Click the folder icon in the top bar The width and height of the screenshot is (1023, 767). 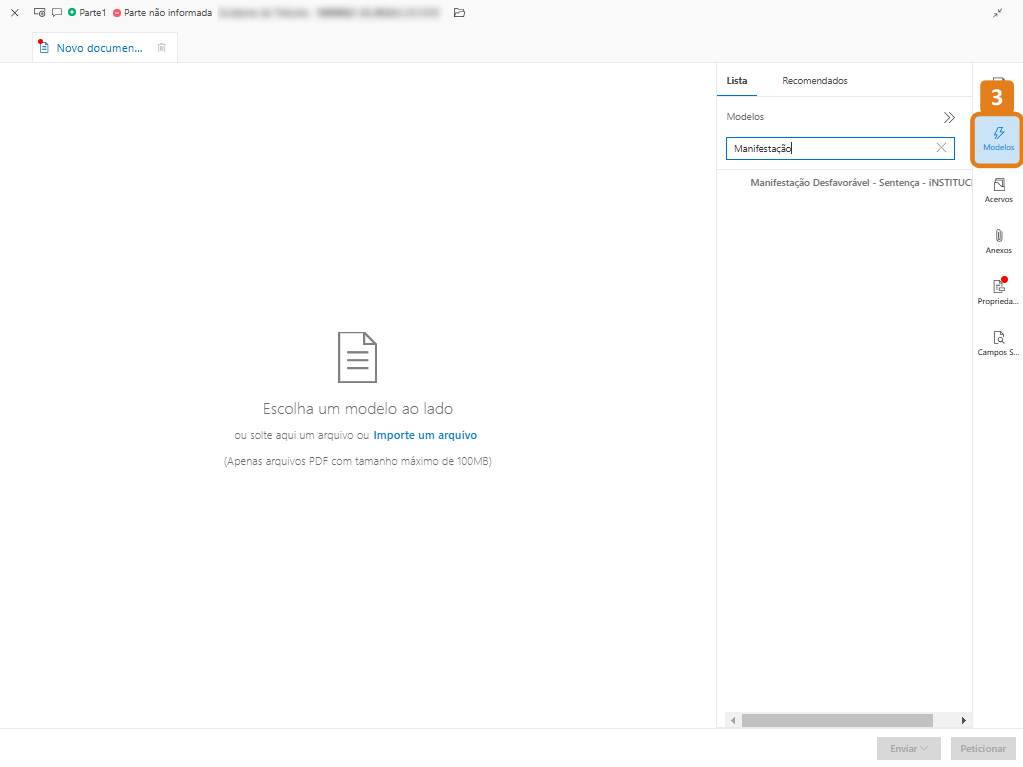pyautogui.click(x=459, y=13)
